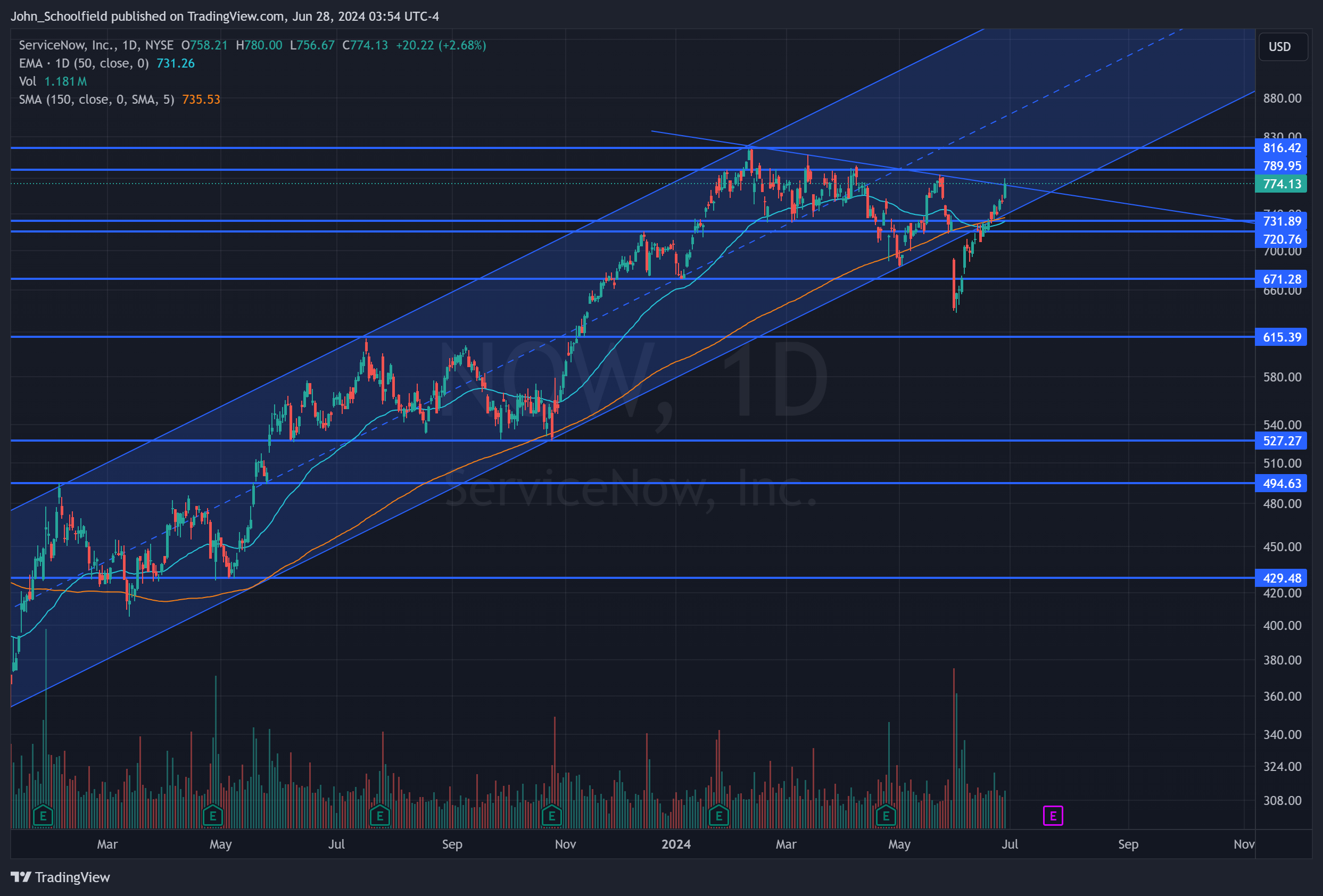The height and width of the screenshot is (896, 1323).
Task: Click the 480.00 label on price axis
Action: pyautogui.click(x=1282, y=503)
